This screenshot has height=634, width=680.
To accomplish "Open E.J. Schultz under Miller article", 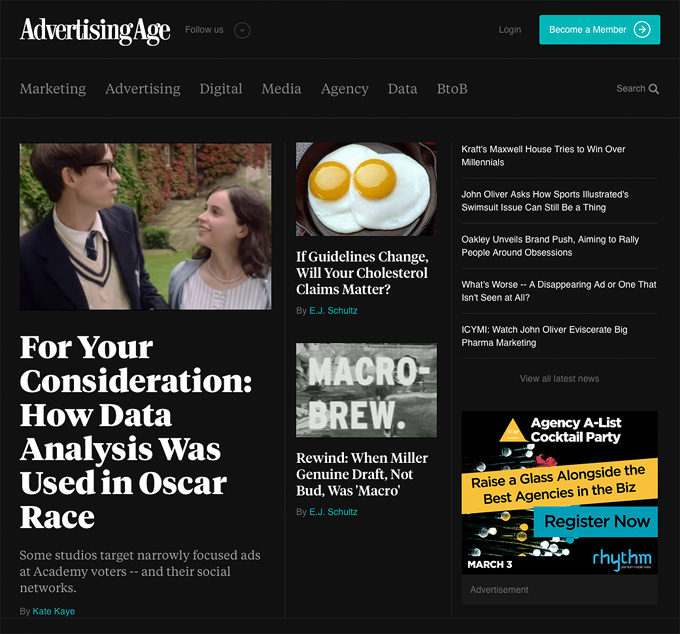I will tap(333, 512).
